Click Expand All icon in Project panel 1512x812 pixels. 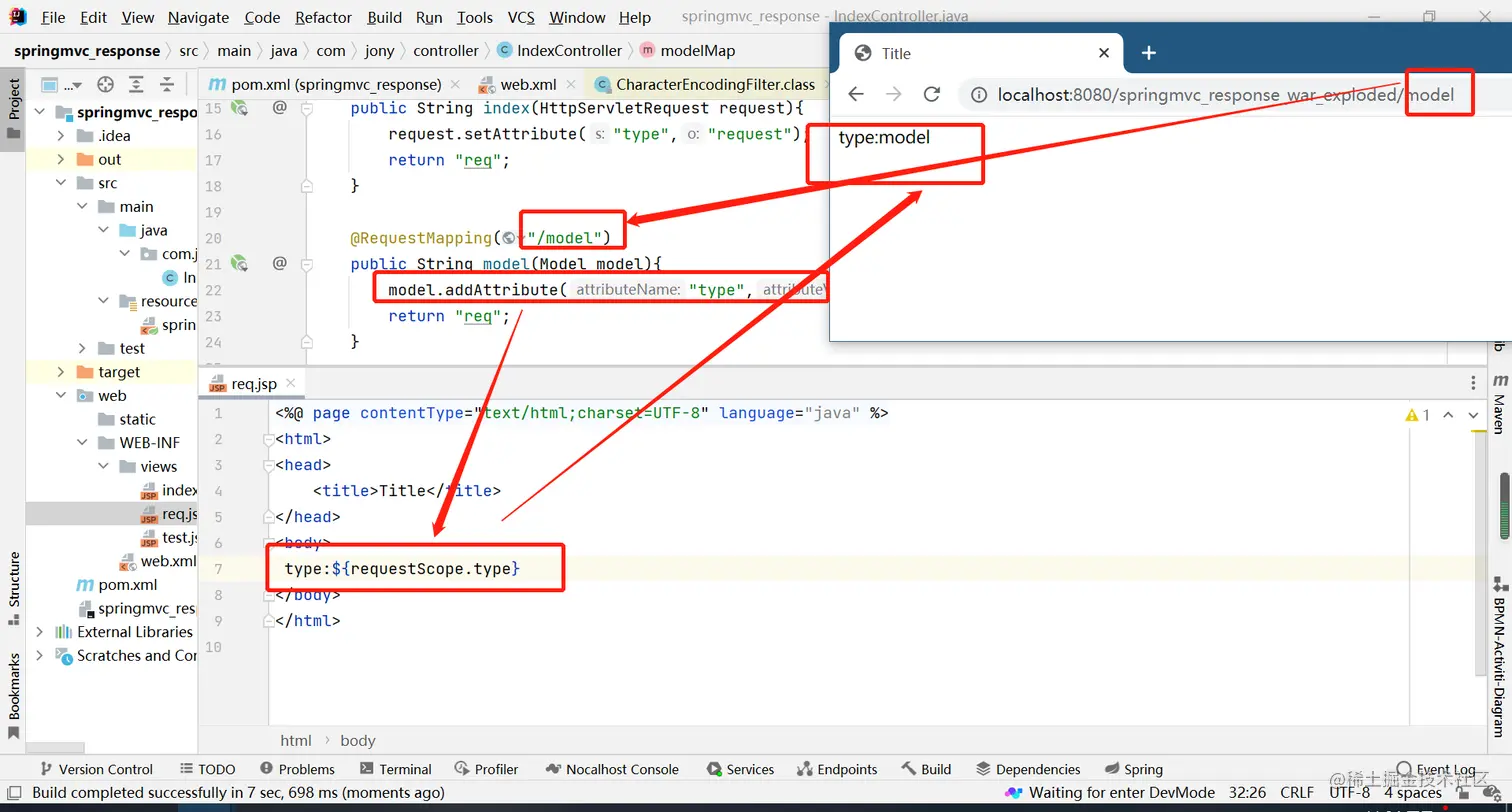coord(136,84)
